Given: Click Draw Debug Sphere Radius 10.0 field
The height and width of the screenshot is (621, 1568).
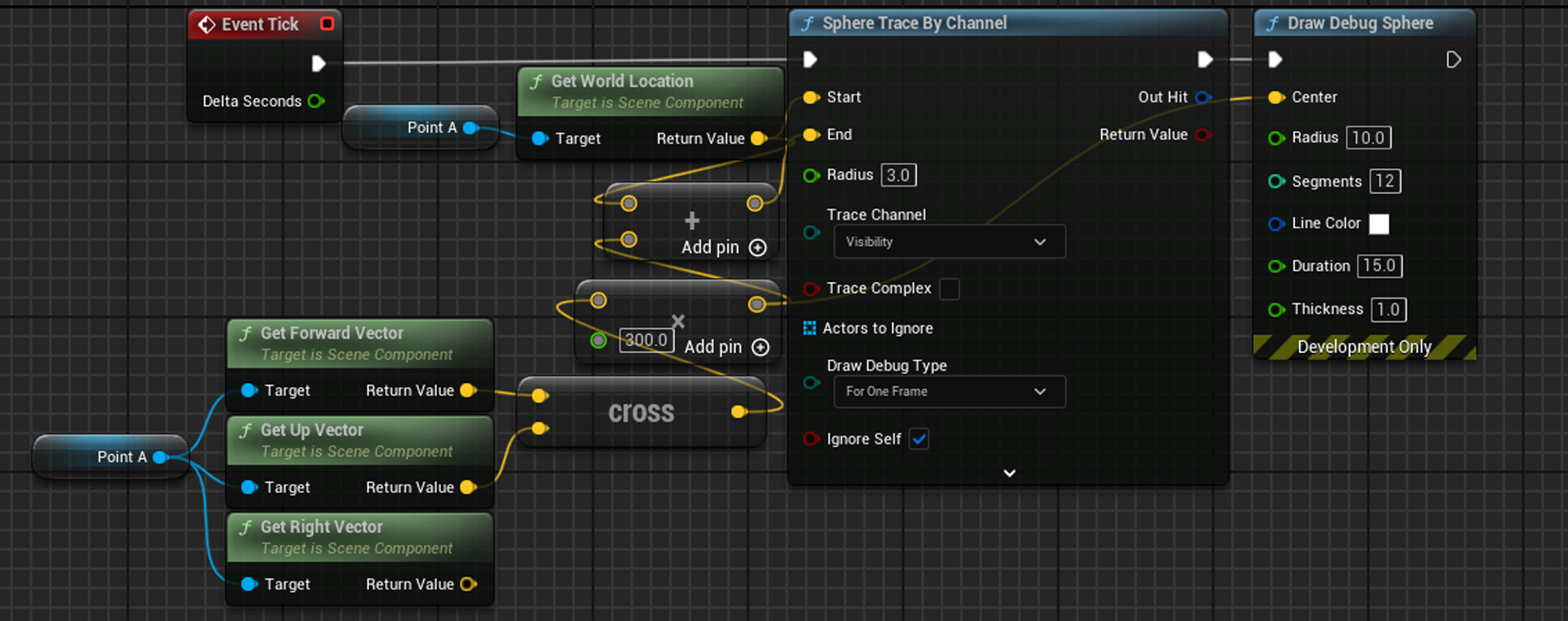Looking at the screenshot, I should click(1368, 137).
